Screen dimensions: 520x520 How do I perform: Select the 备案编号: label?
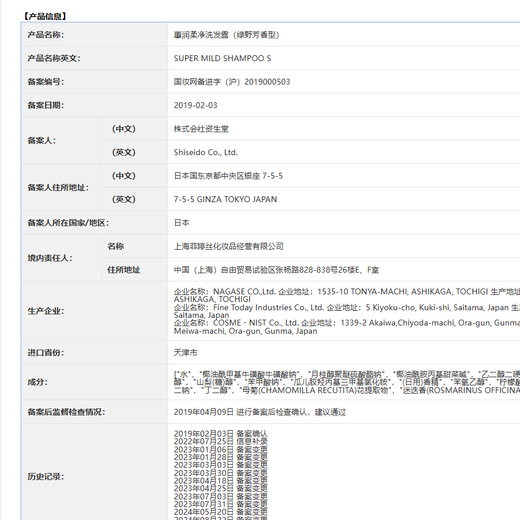(x=45, y=82)
